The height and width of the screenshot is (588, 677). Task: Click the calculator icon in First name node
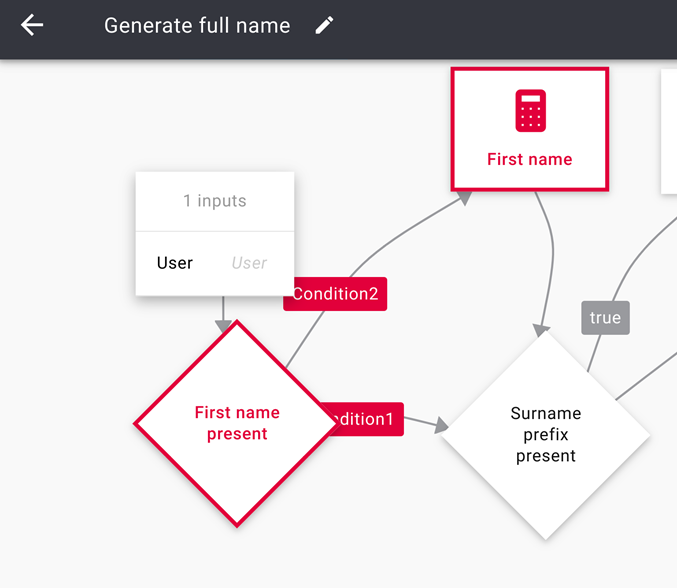click(x=530, y=110)
